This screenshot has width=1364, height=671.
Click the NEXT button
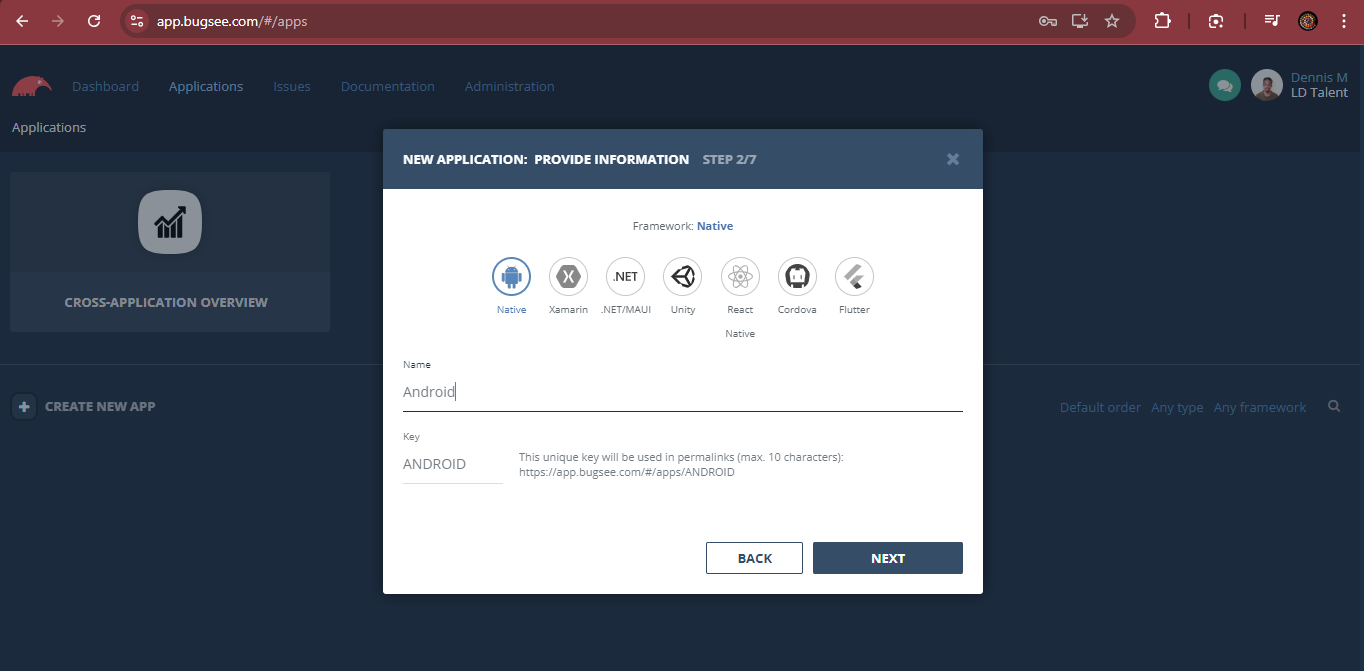pyautogui.click(x=887, y=557)
